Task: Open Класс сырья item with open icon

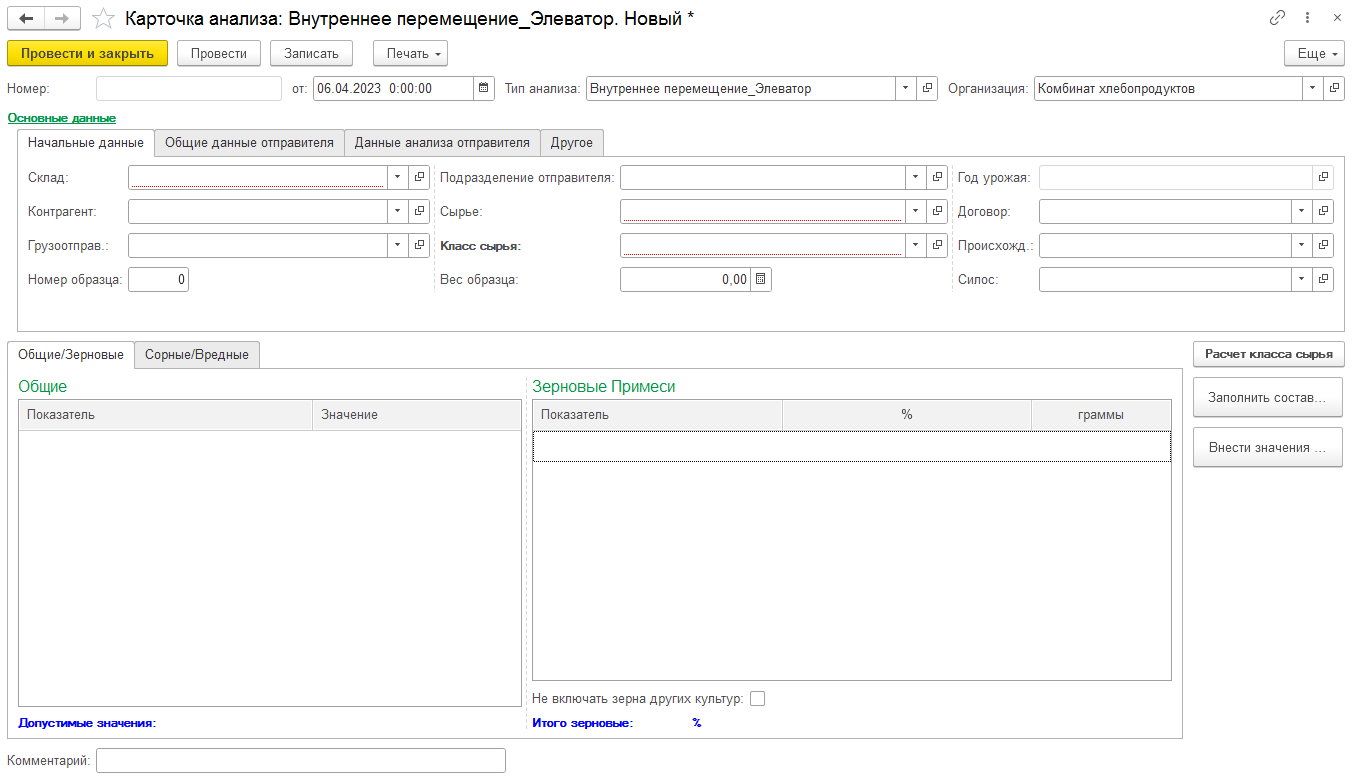Action: 937,245
